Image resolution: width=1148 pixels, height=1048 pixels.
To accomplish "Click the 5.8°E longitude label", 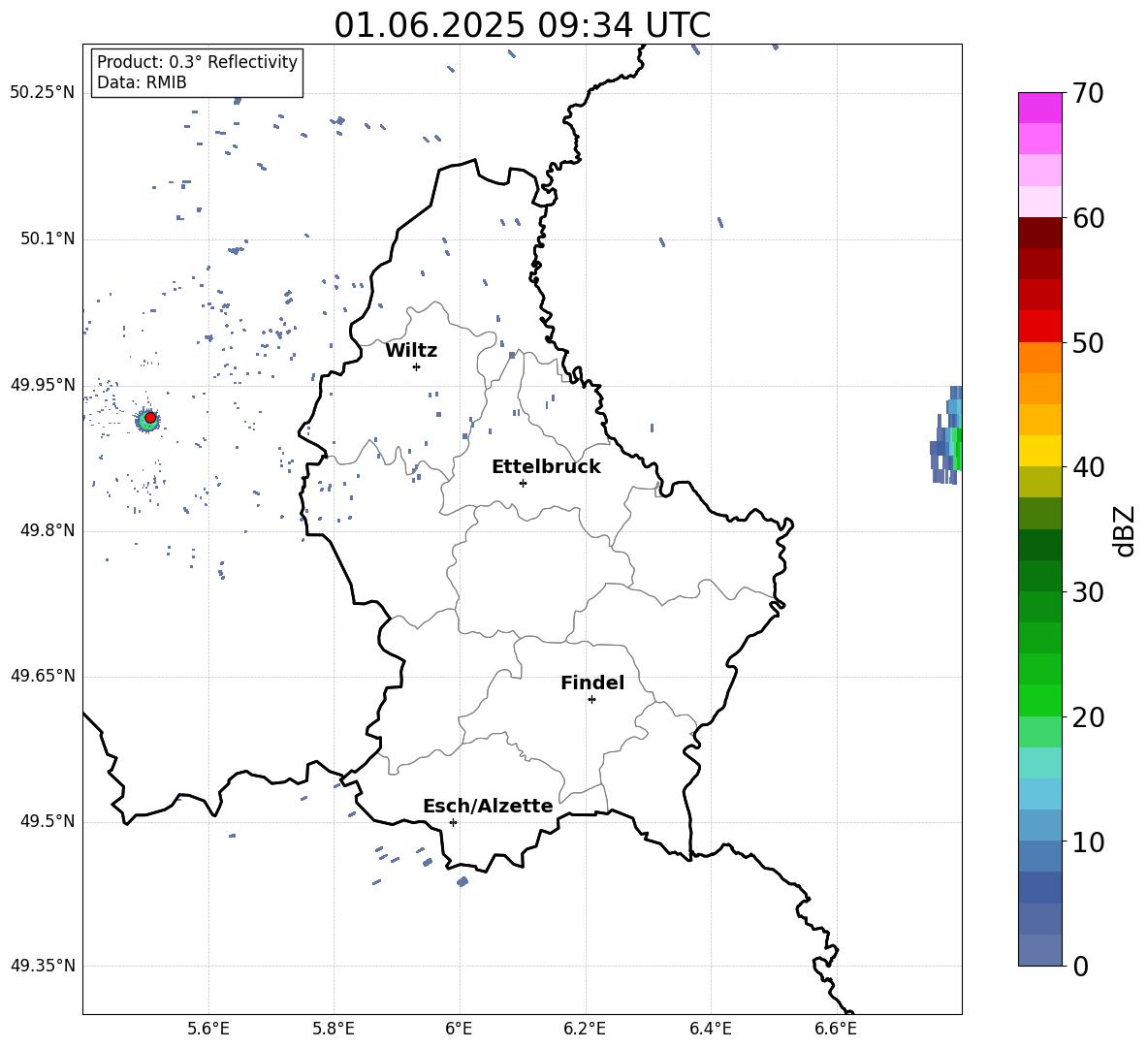I will [x=334, y=1029].
